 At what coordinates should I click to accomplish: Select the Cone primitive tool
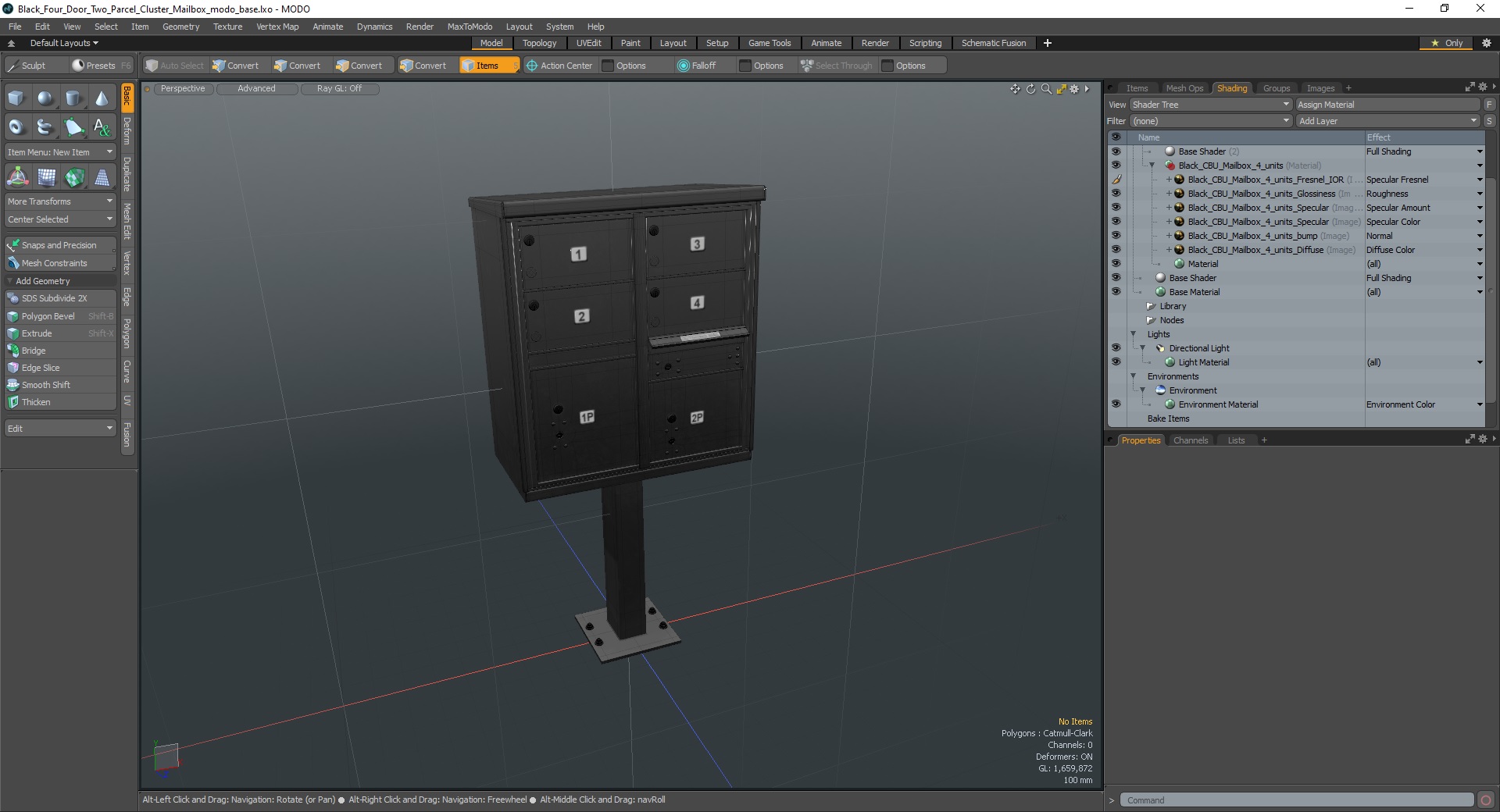point(102,98)
